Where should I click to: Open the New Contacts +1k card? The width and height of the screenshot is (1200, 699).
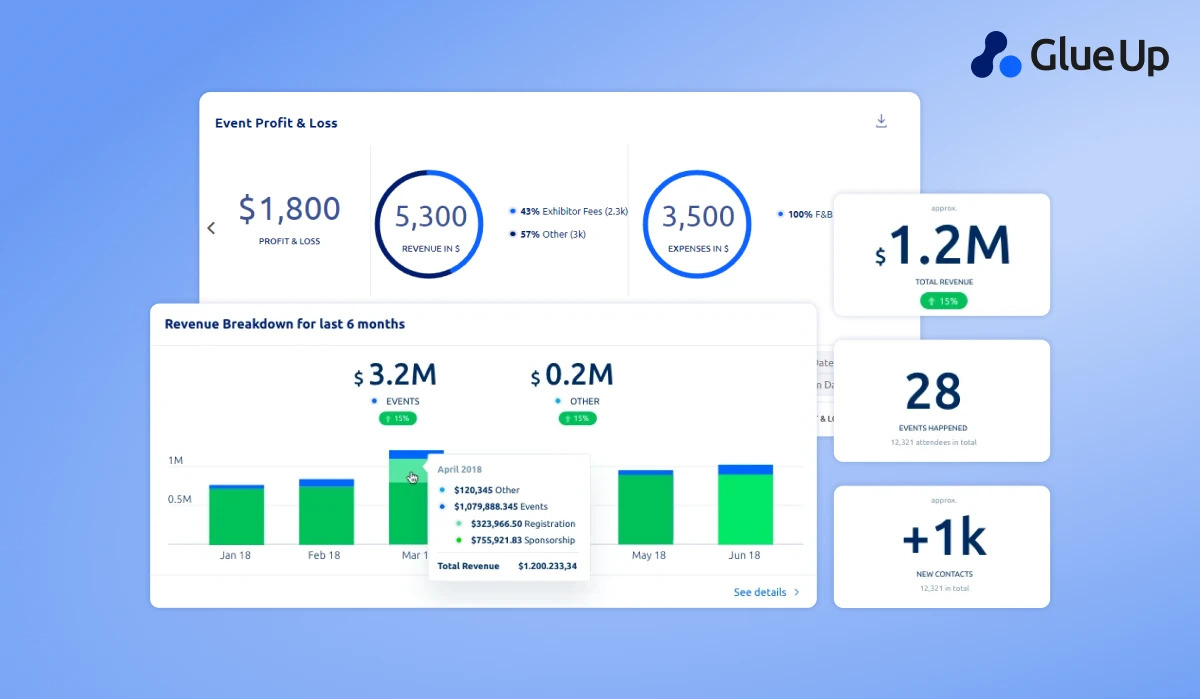(x=941, y=546)
